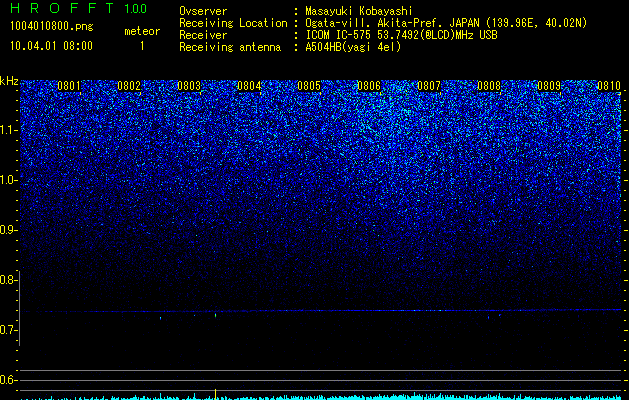
Task: Click the 0802 time marker
Action: pyautogui.click(x=129, y=86)
